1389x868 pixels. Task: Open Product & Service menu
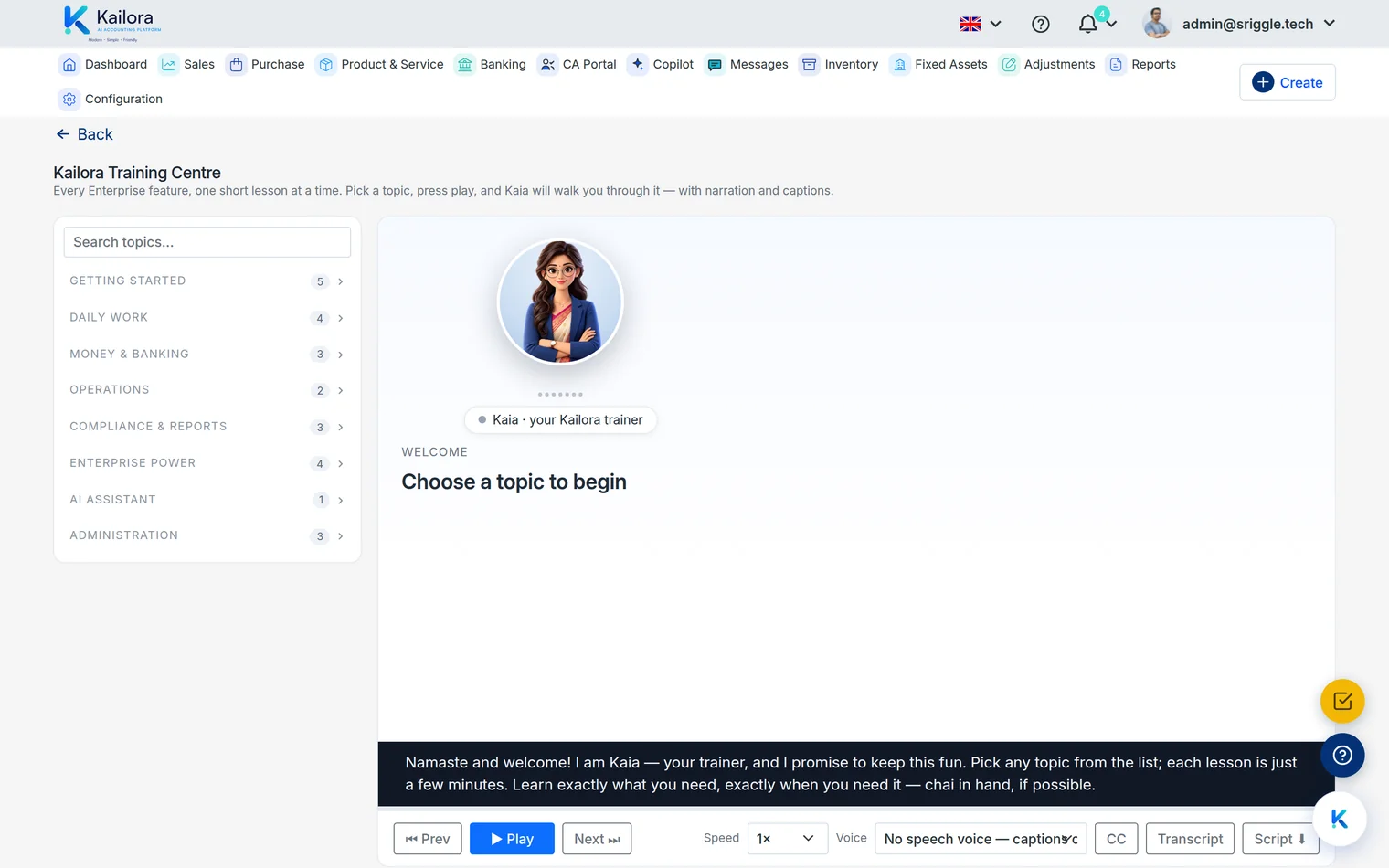[380, 64]
